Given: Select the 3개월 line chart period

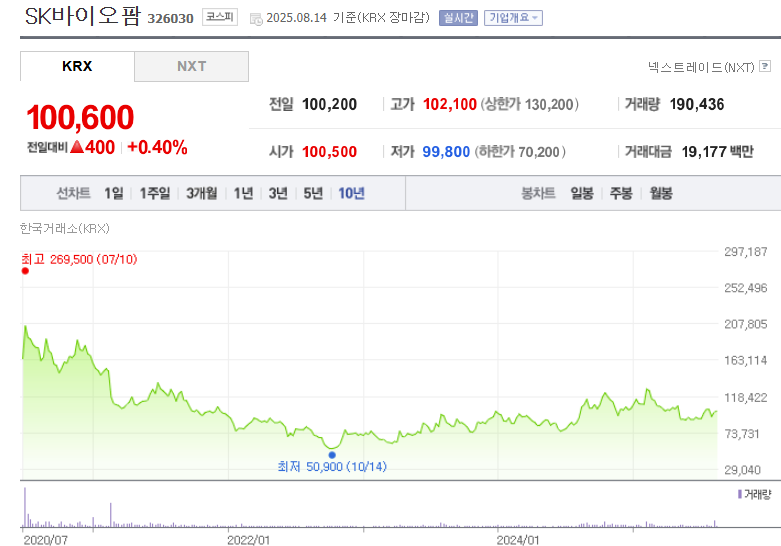Looking at the screenshot, I should 202,193.
